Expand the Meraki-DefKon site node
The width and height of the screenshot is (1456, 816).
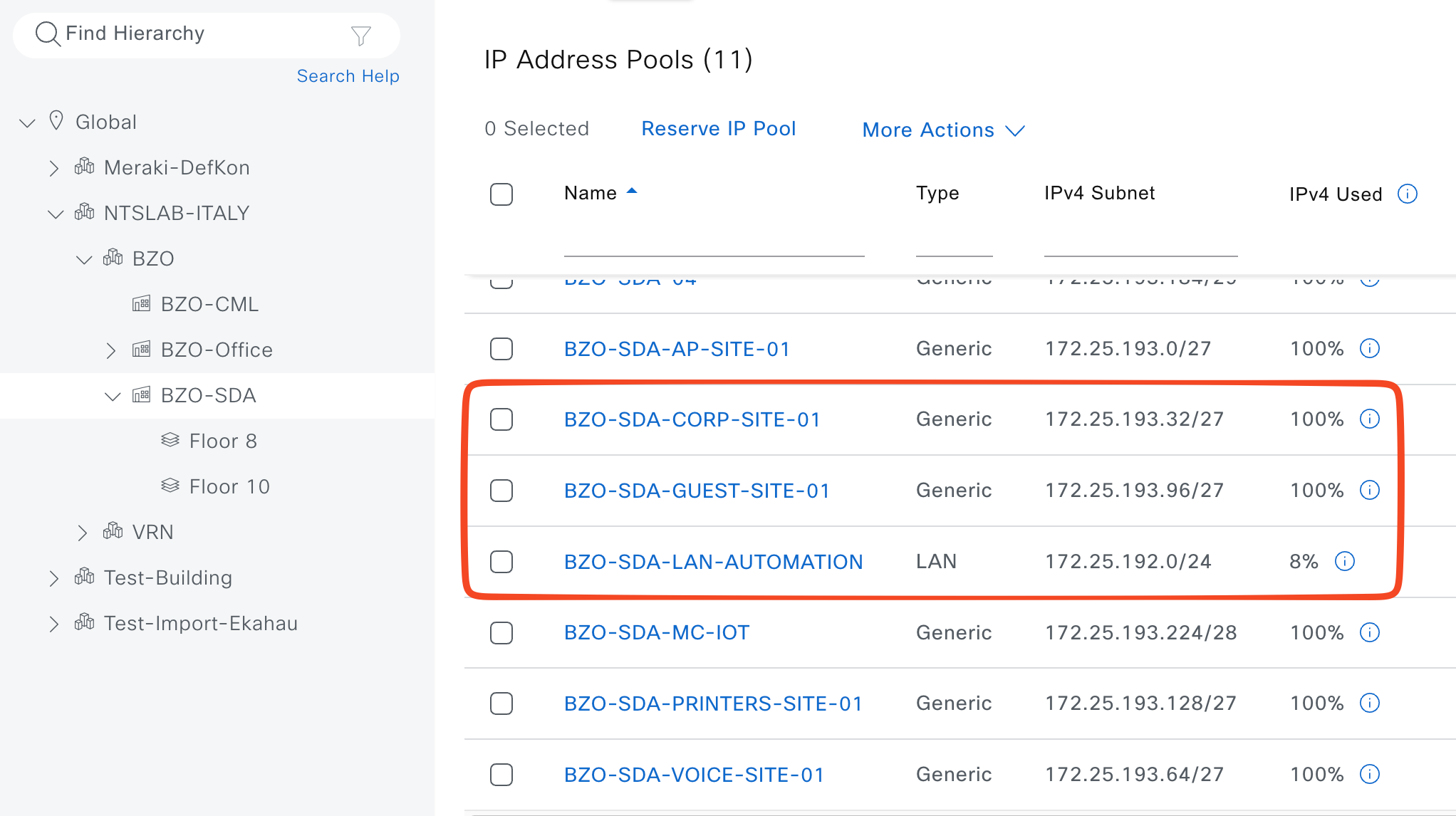pos(54,168)
